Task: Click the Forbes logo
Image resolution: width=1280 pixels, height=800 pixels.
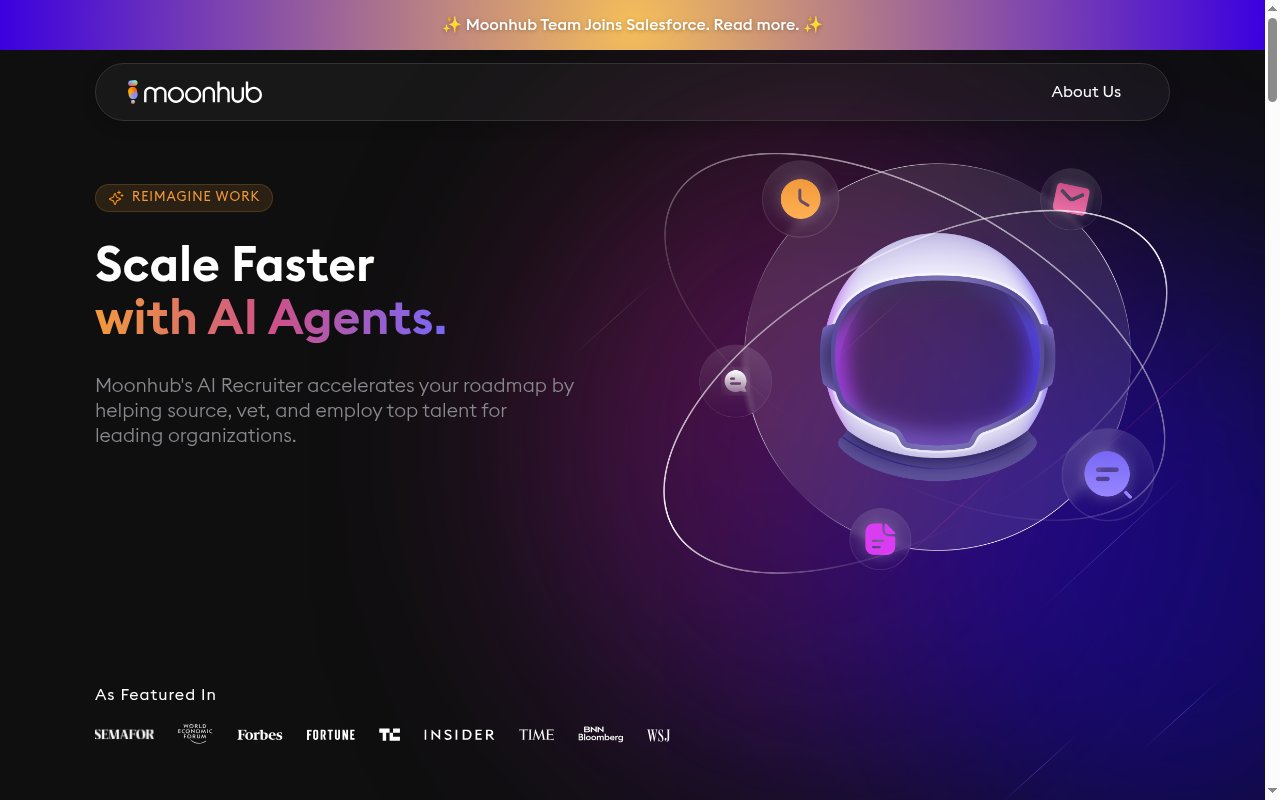Action: pyautogui.click(x=260, y=735)
